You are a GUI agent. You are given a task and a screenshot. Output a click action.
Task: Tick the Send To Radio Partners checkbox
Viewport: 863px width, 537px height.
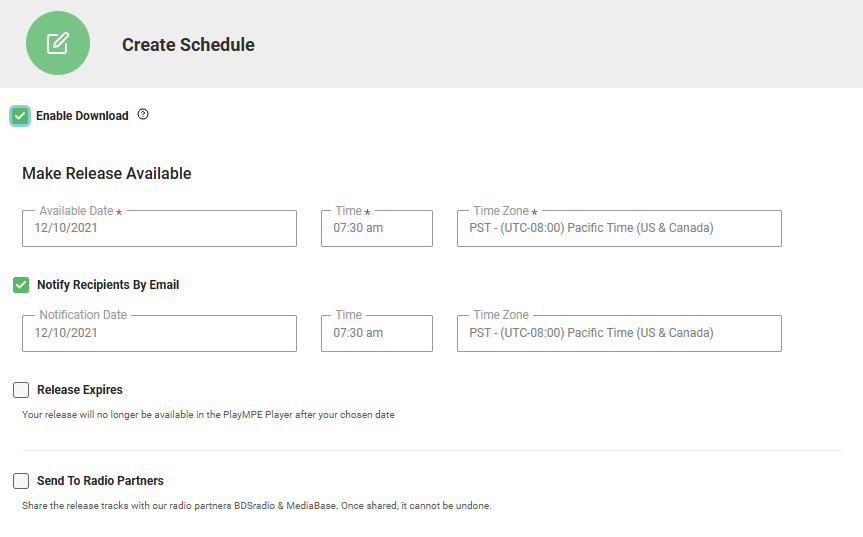tap(21, 481)
